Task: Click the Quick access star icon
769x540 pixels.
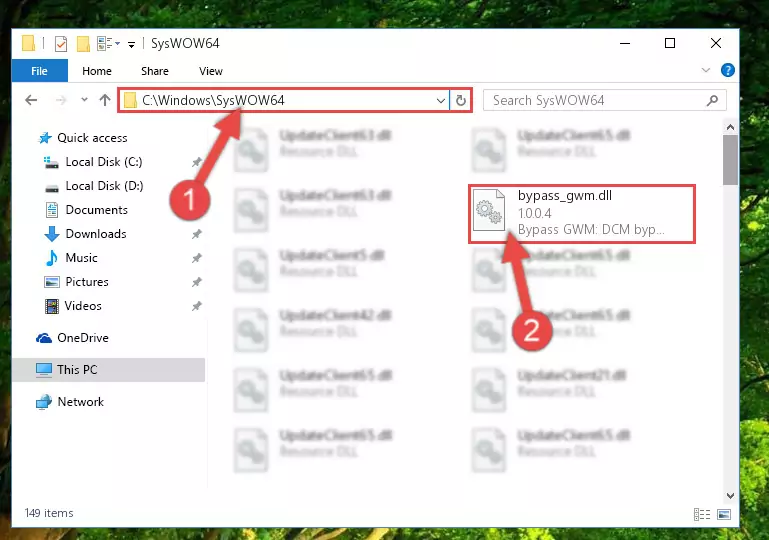Action: pos(45,138)
